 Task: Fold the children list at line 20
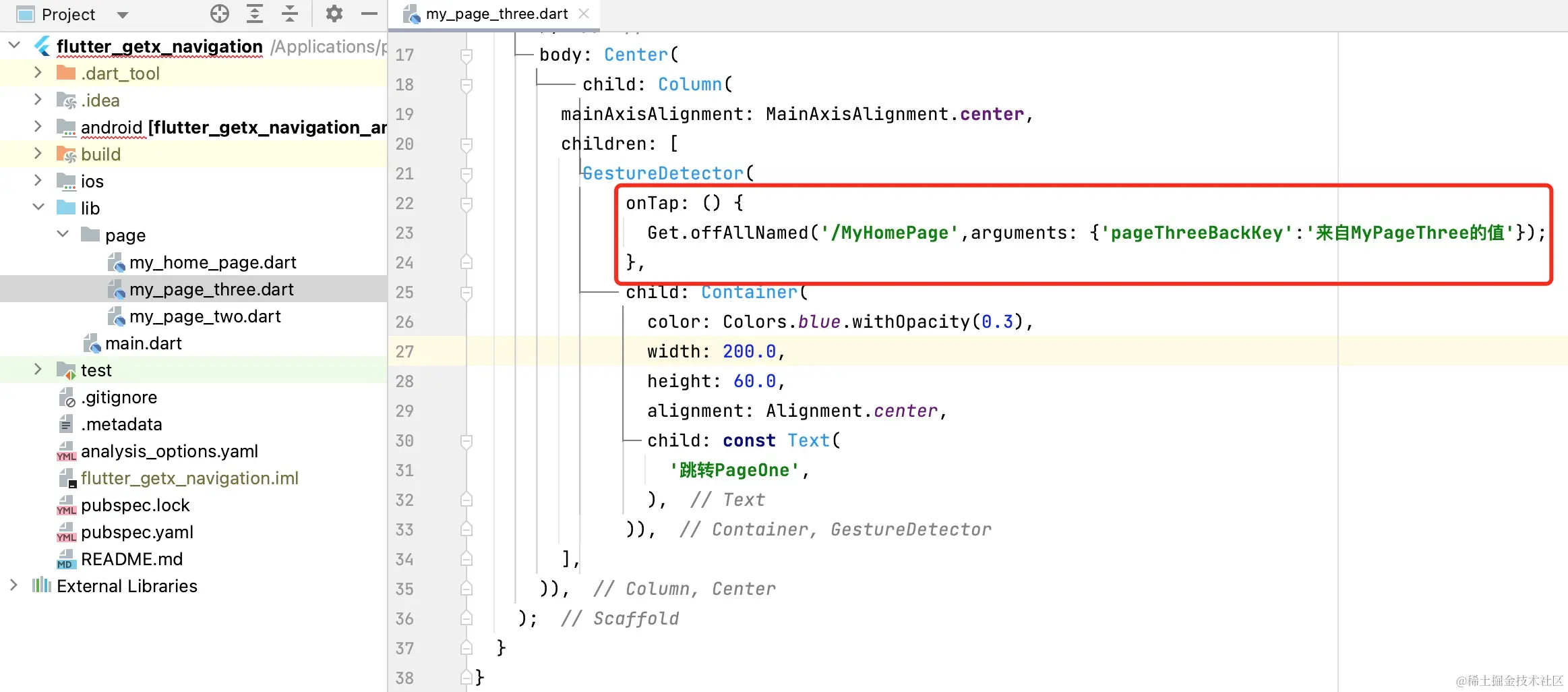[466, 144]
